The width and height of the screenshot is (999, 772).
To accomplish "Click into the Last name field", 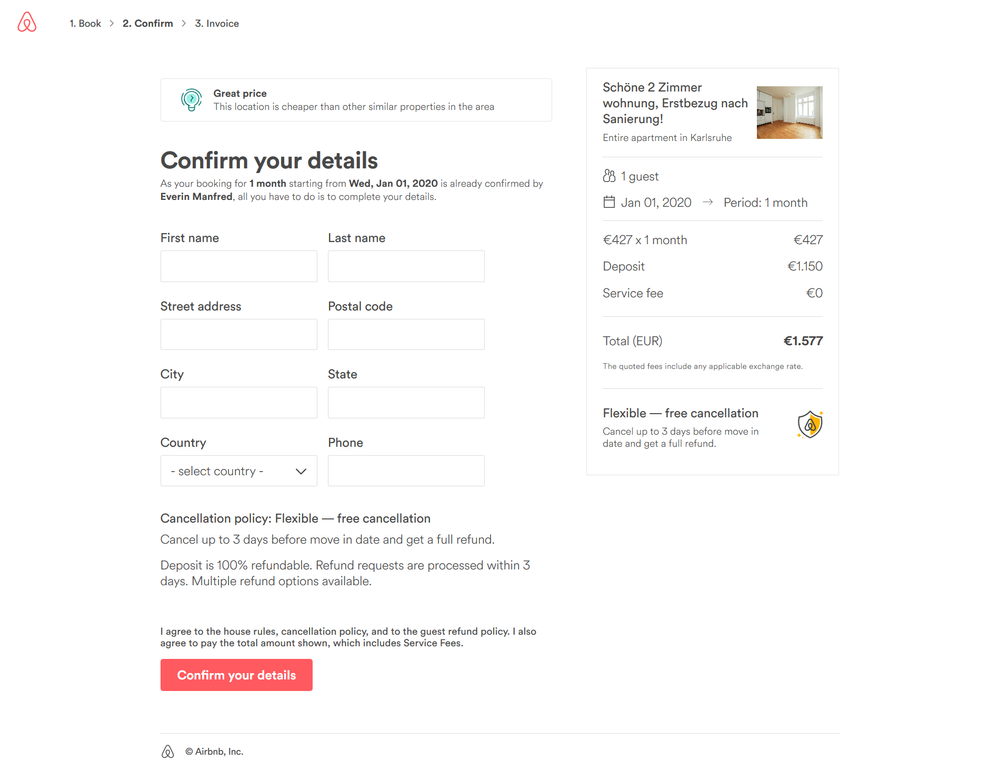I will tap(406, 266).
